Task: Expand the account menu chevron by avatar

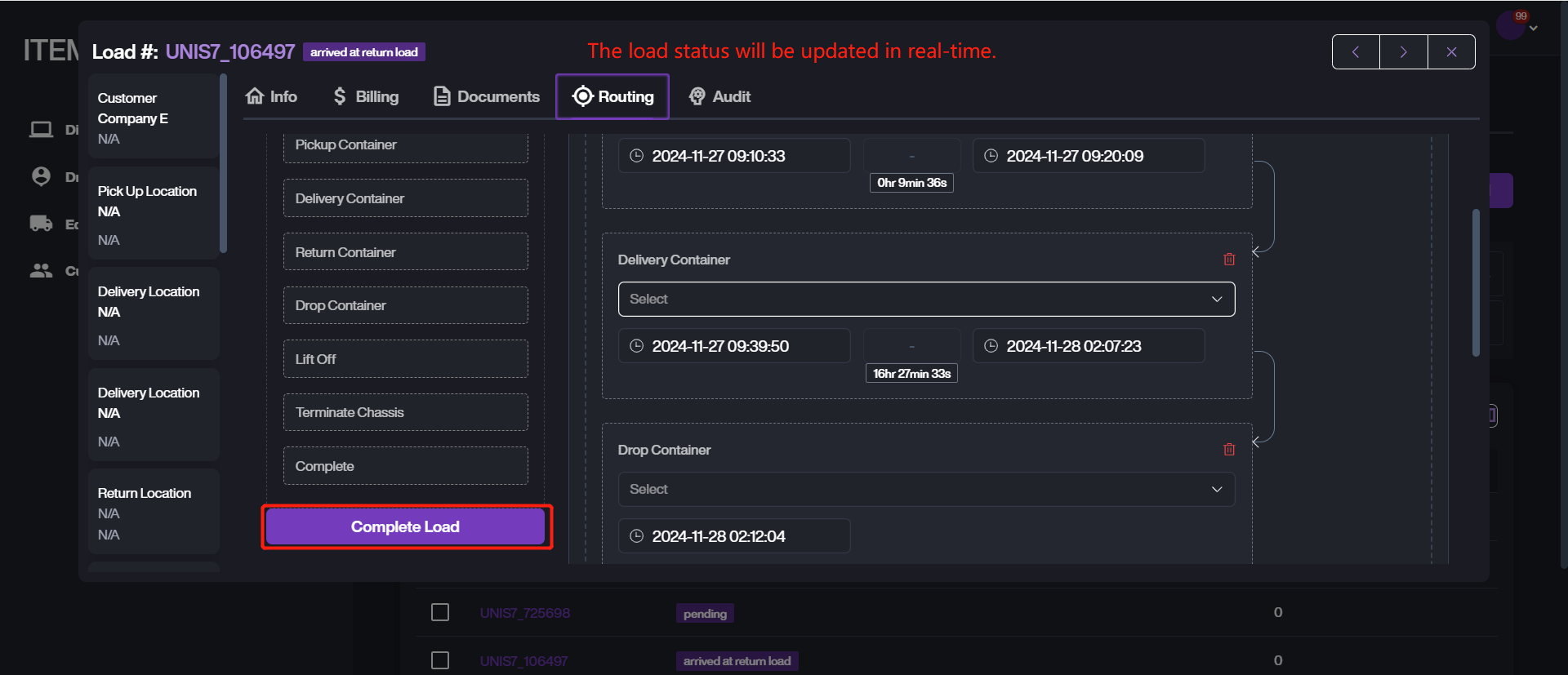Action: pyautogui.click(x=1534, y=29)
